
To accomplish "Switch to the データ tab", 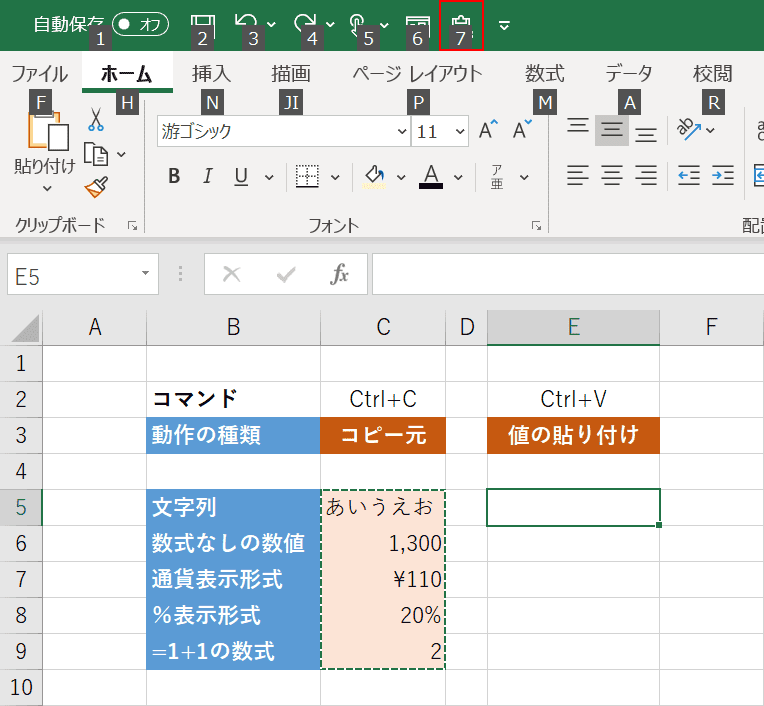I will tap(629, 74).
